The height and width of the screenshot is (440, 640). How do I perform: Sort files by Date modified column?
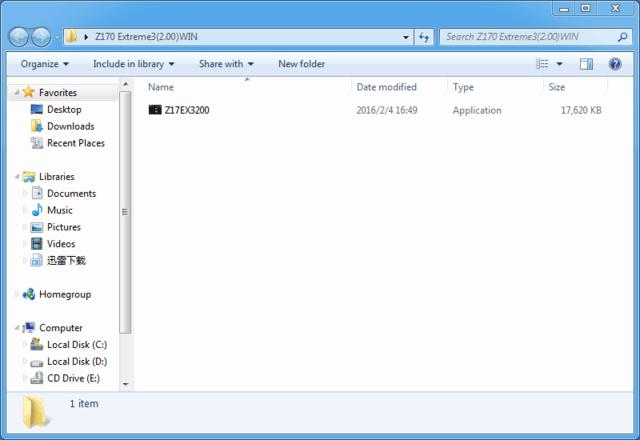(386, 87)
